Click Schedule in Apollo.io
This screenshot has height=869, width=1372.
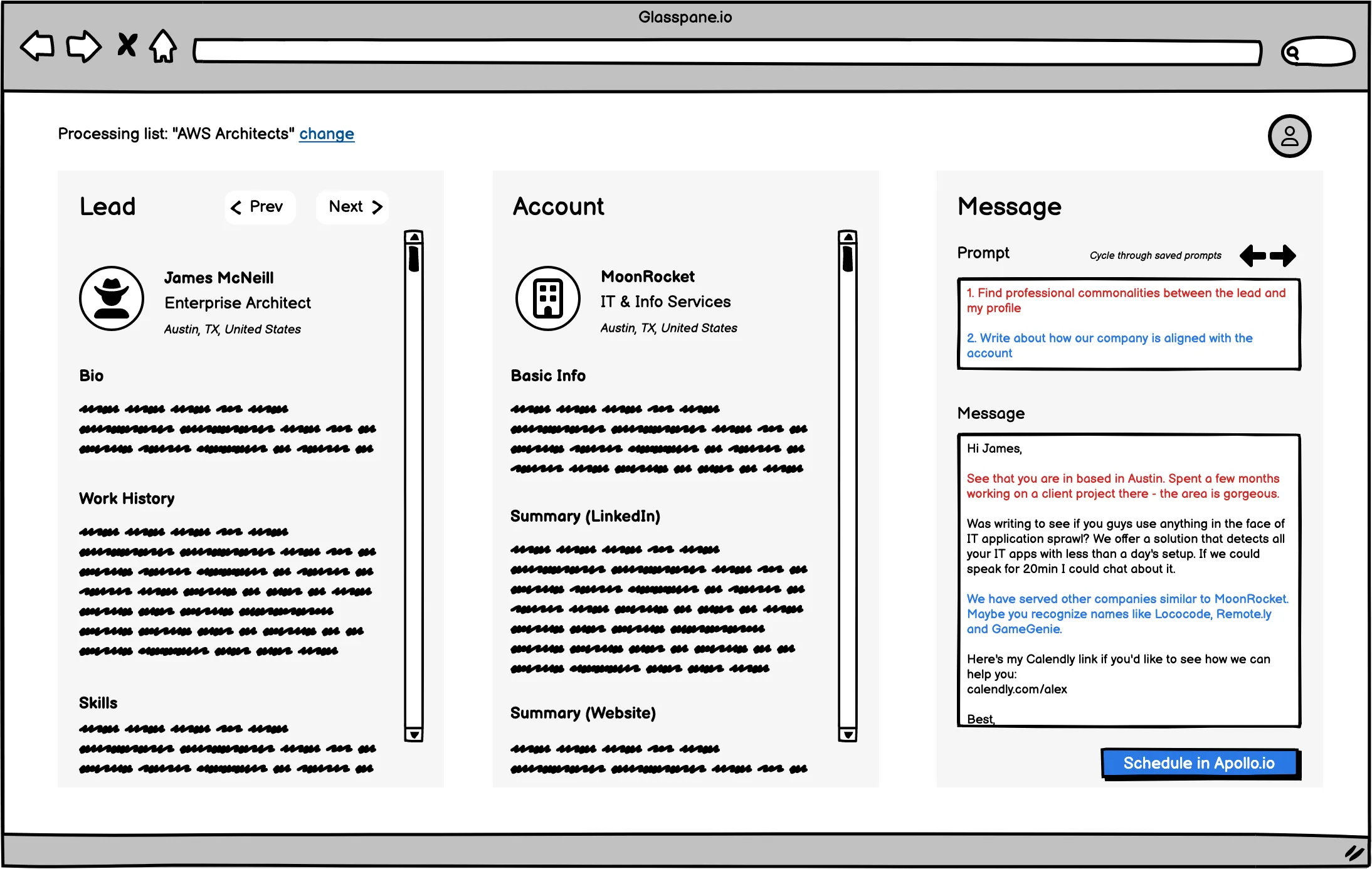pos(1199,763)
